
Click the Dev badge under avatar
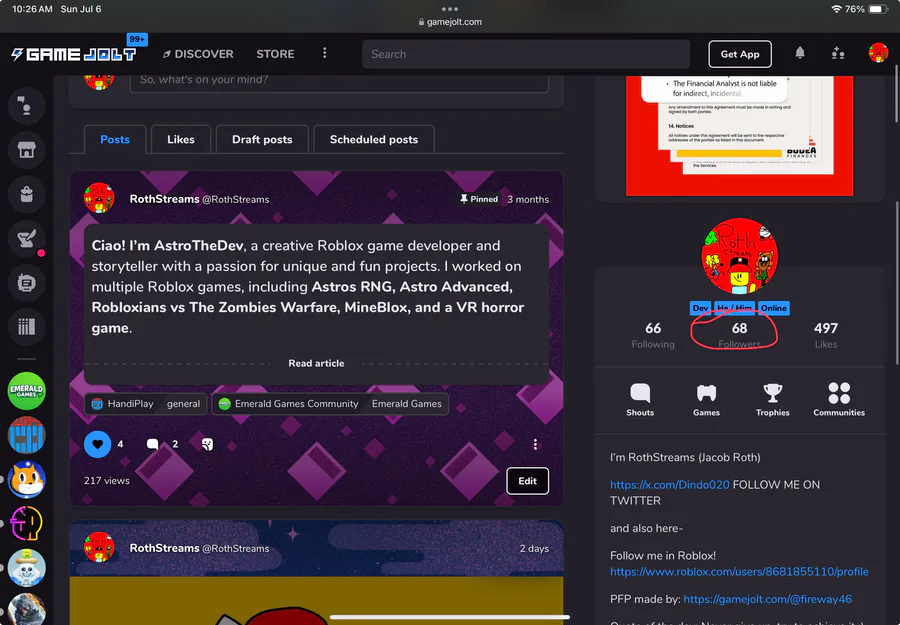700,308
